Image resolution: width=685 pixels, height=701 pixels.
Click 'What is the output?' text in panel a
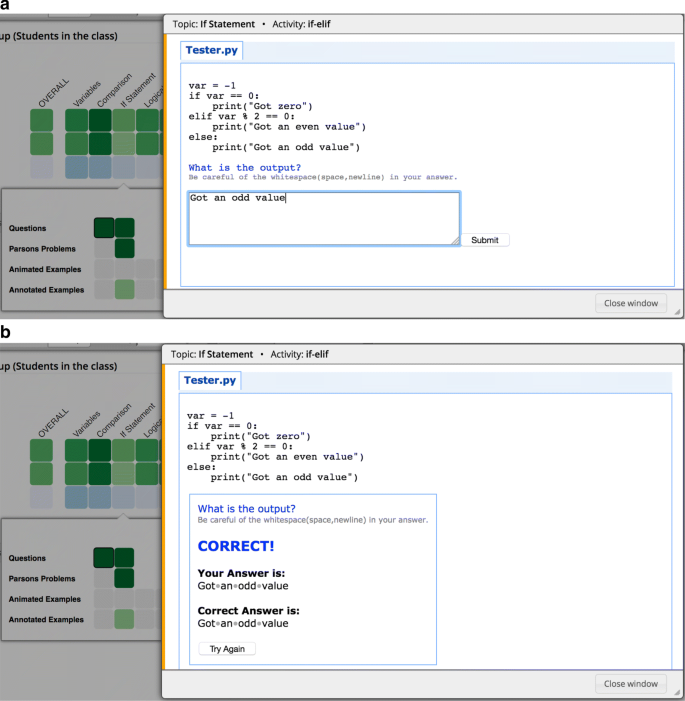[x=245, y=168]
